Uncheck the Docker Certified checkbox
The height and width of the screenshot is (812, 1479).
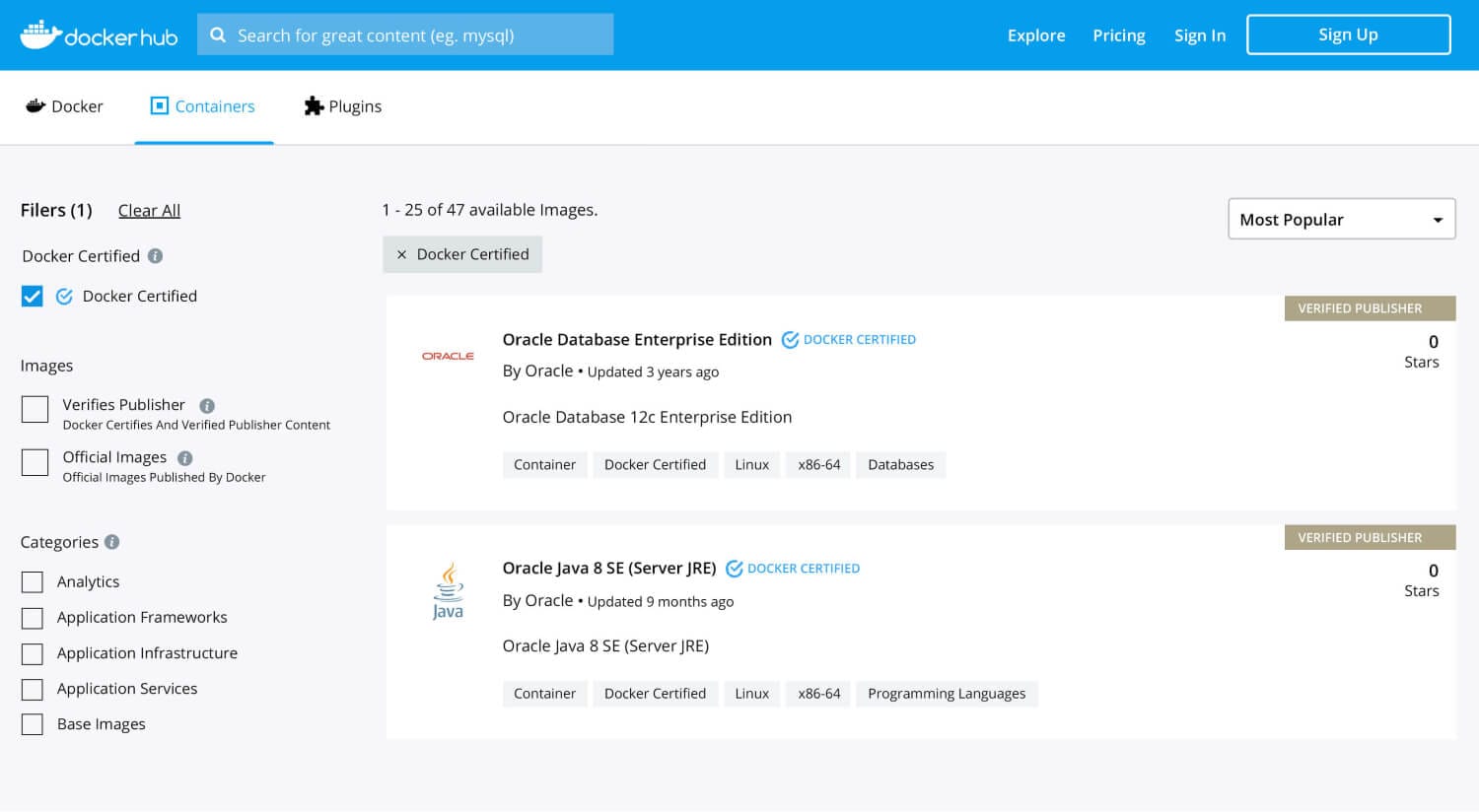coord(32,296)
